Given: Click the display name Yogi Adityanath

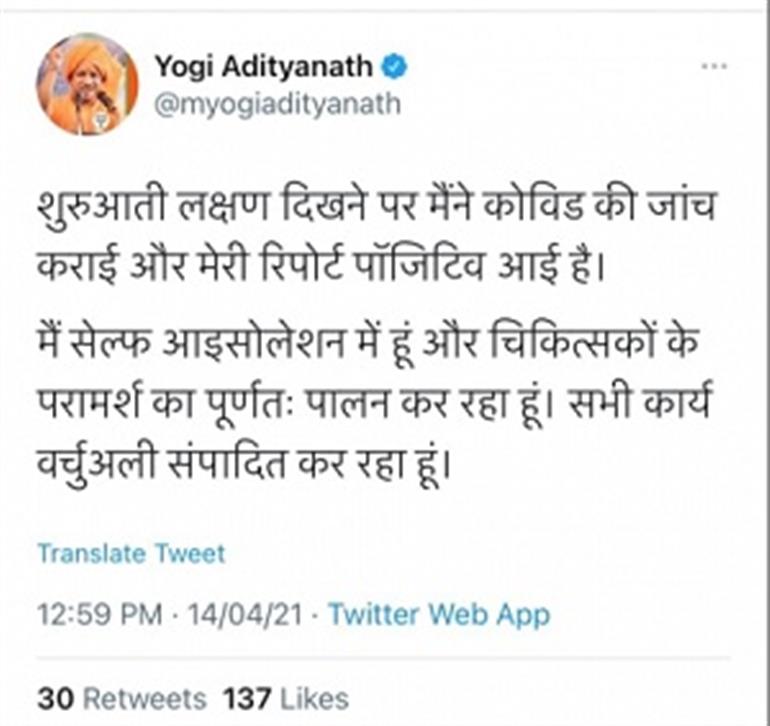Looking at the screenshot, I should 264,67.
